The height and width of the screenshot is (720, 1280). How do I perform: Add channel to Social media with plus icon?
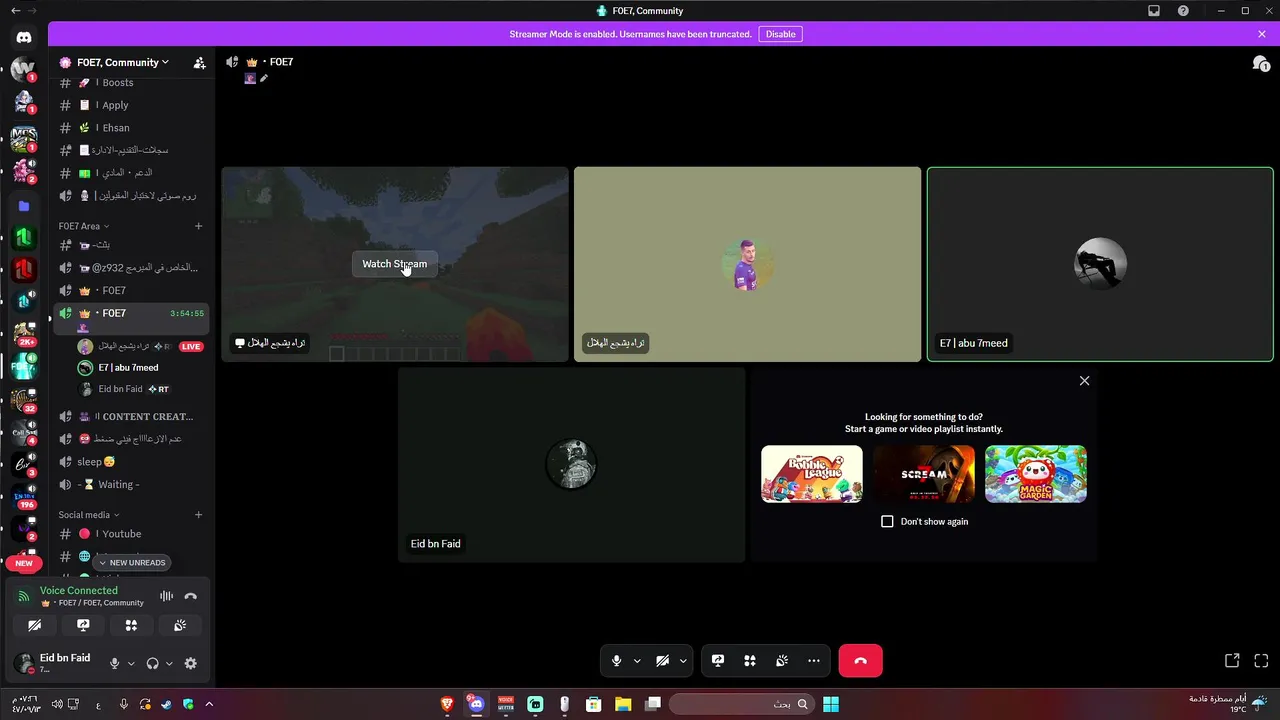click(x=198, y=515)
